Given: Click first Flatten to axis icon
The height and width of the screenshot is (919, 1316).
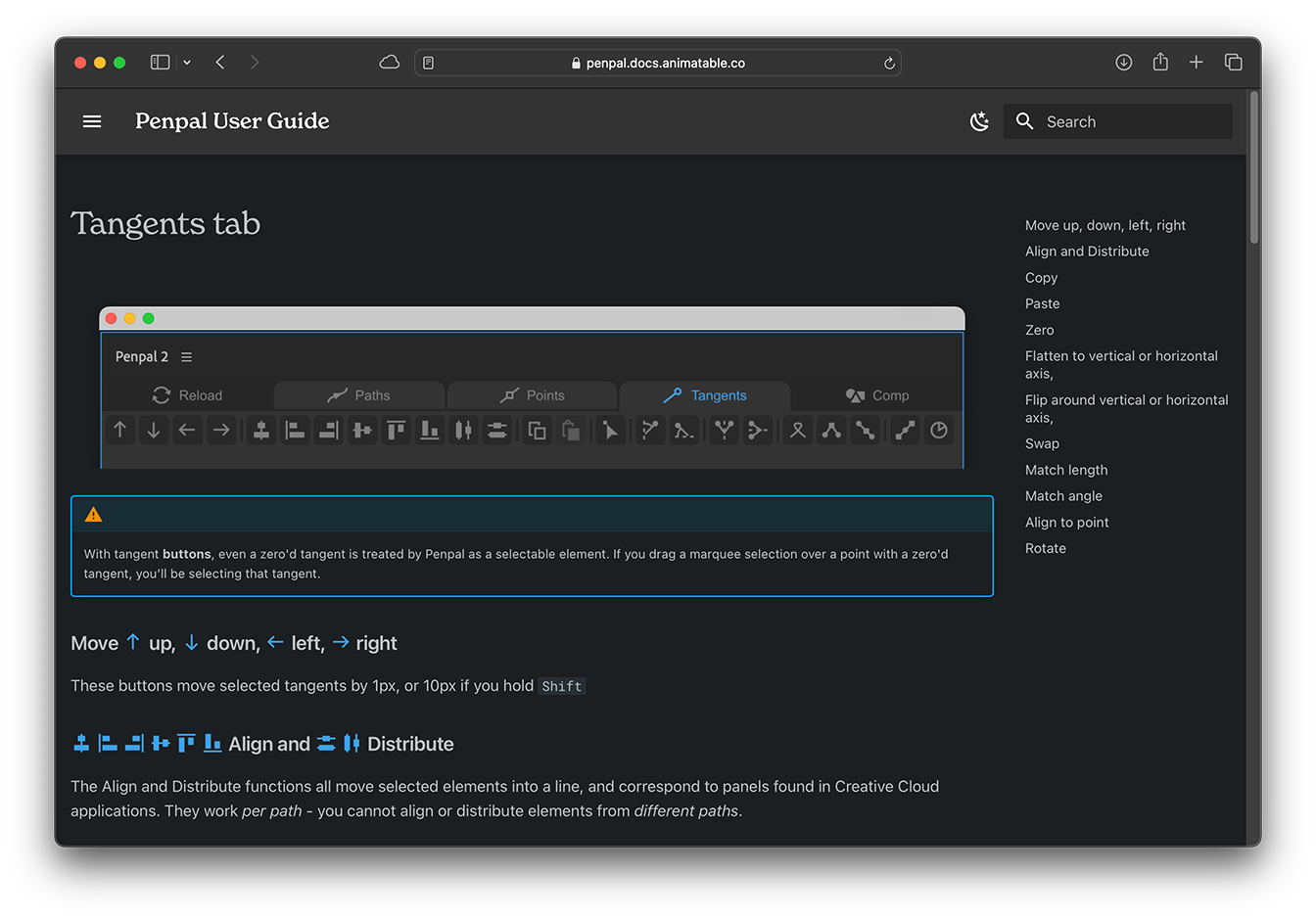Looking at the screenshot, I should (x=650, y=430).
